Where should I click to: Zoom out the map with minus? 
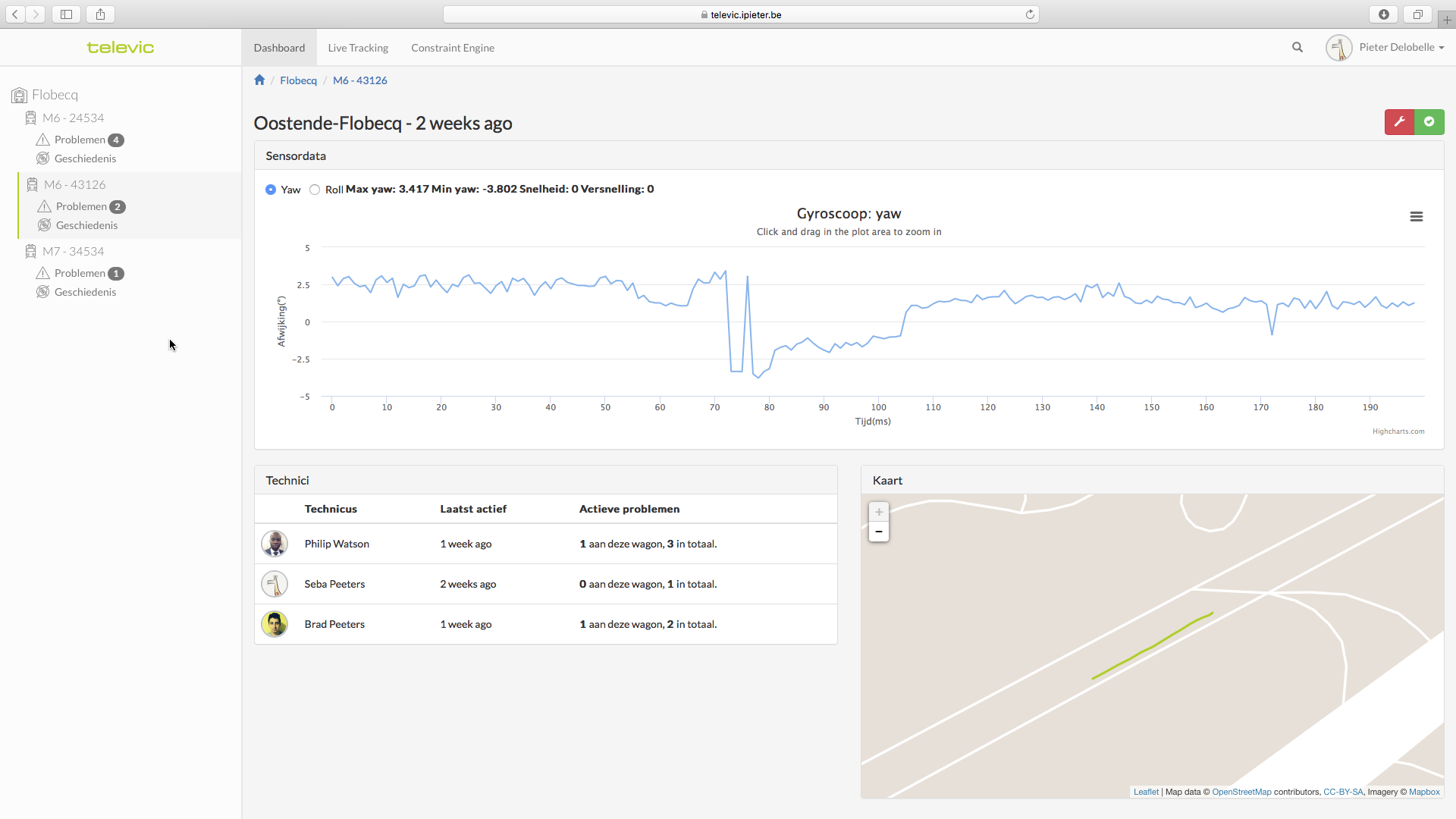click(x=879, y=532)
